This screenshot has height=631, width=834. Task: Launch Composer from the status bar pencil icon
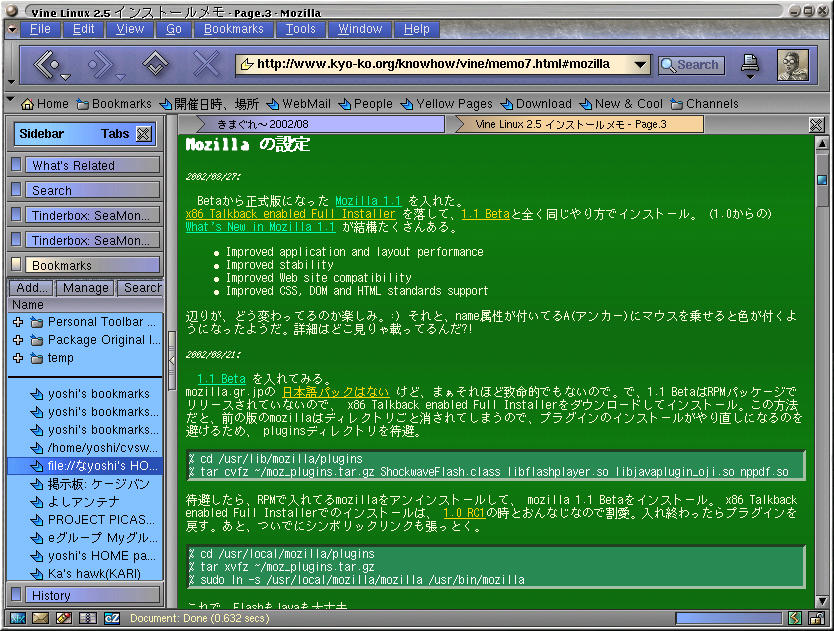[x=64, y=618]
